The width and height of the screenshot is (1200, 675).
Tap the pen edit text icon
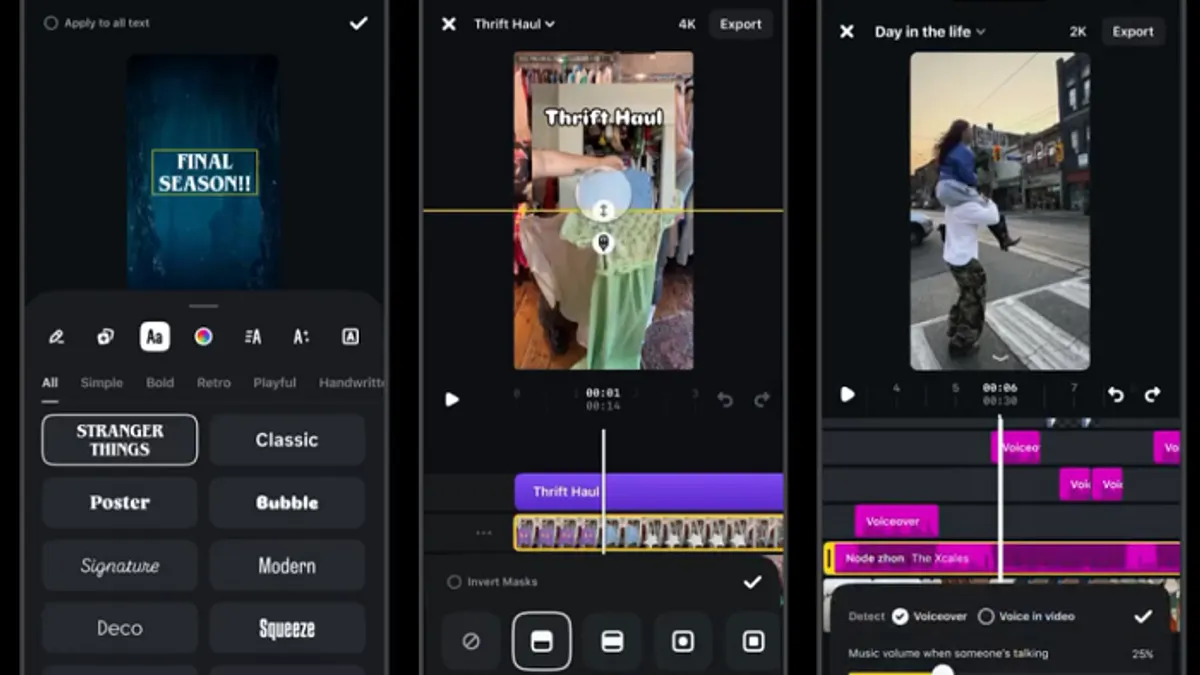point(57,337)
